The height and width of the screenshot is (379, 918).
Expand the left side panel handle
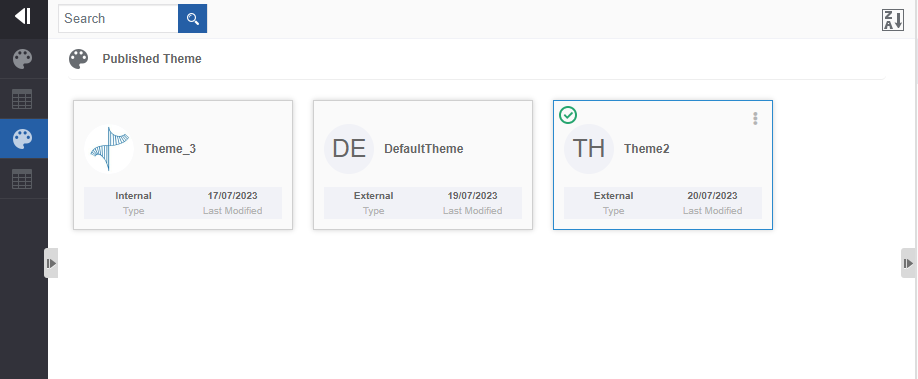pyautogui.click(x=51, y=263)
